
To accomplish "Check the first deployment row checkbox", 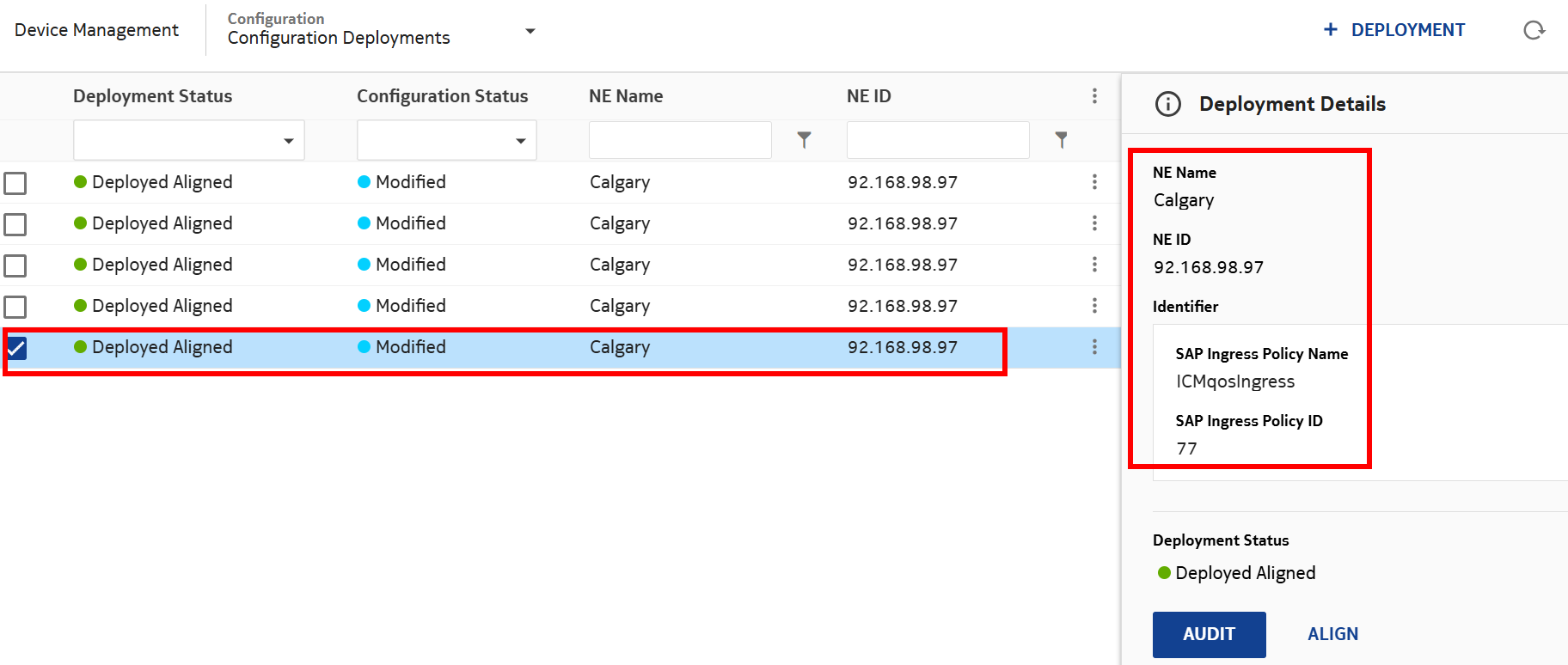I will click(15, 183).
